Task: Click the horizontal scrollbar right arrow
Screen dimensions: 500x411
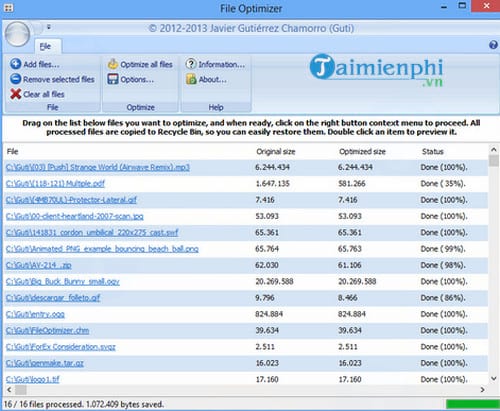Action: (x=482, y=390)
